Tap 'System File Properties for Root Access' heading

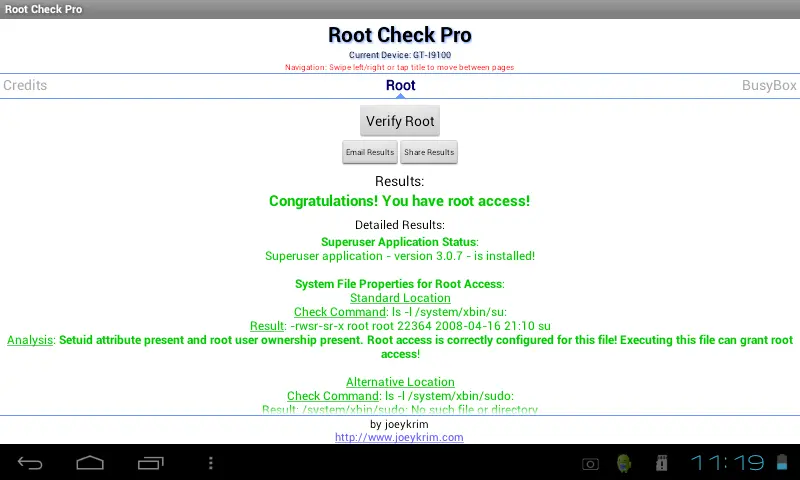click(x=400, y=284)
